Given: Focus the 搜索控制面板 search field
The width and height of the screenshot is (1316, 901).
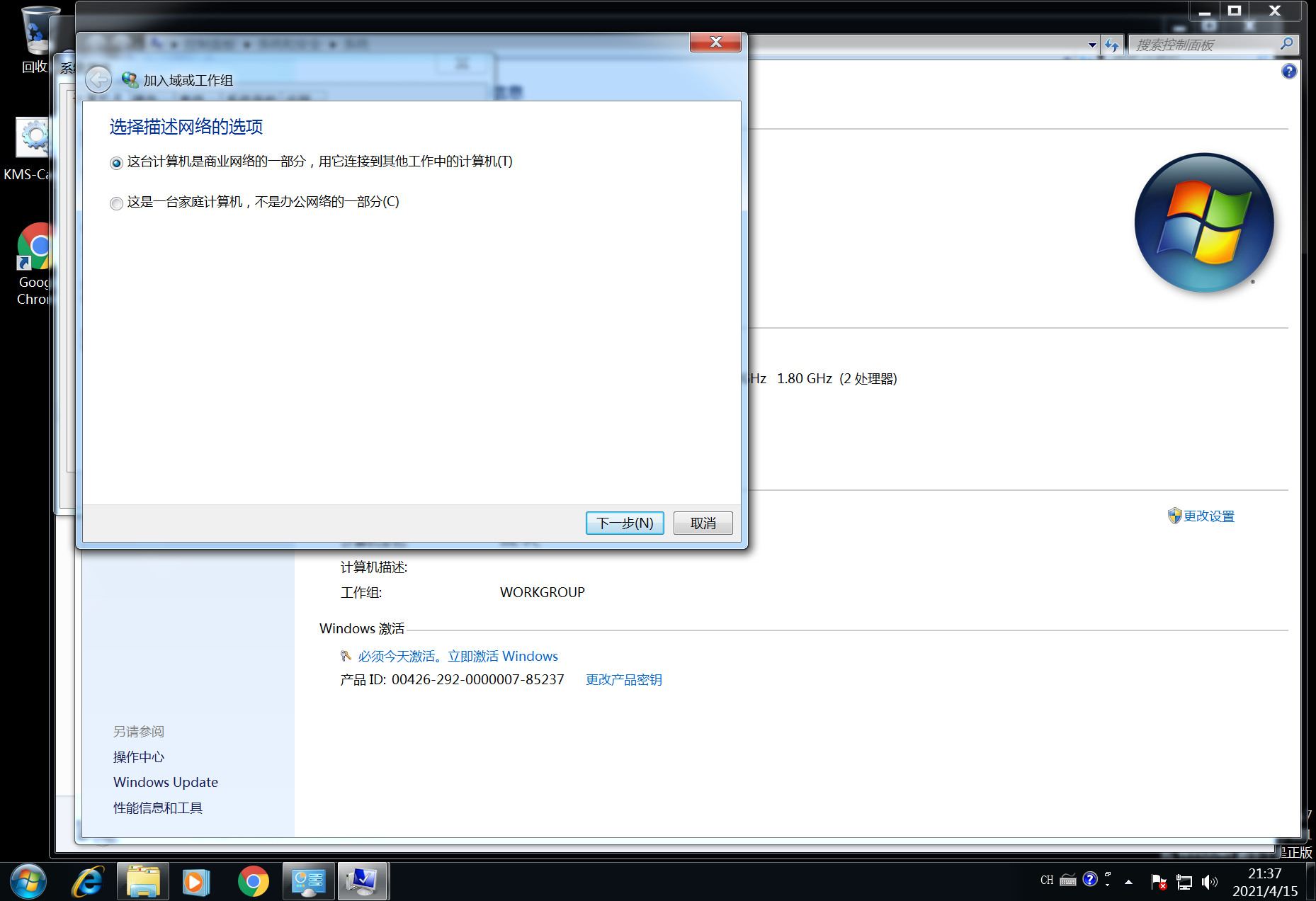Looking at the screenshot, I should (x=1204, y=45).
